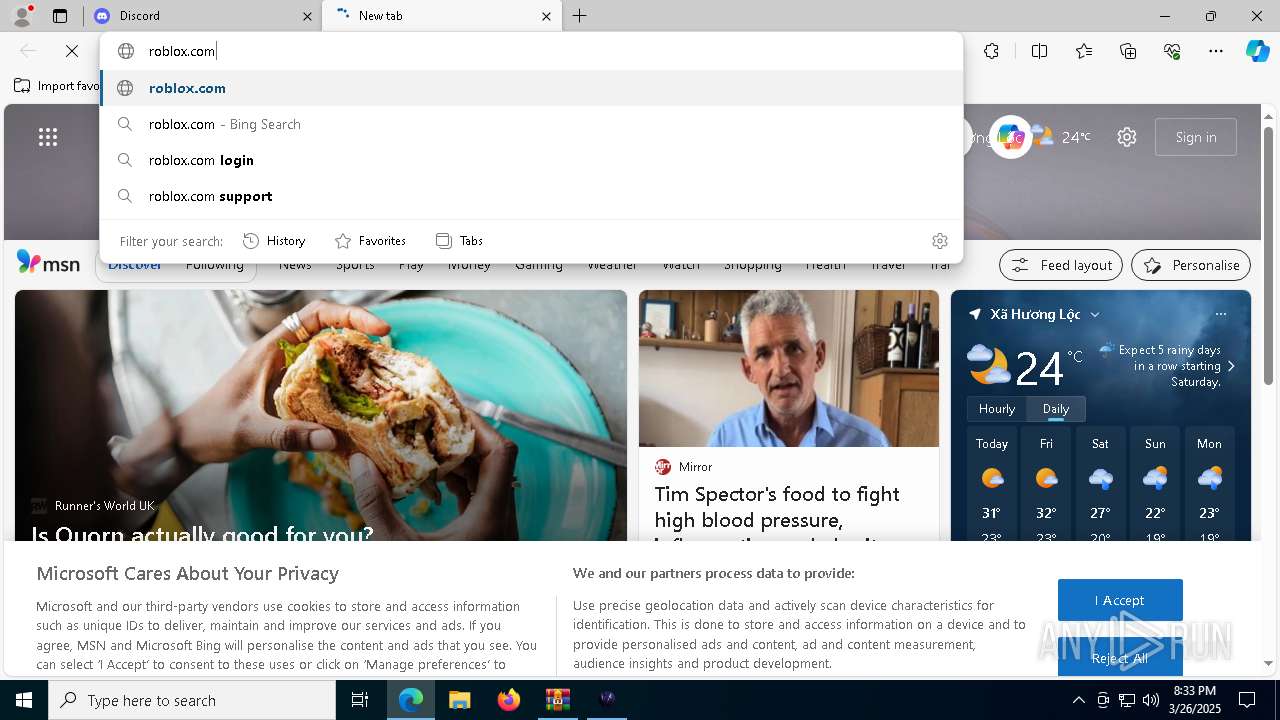Image resolution: width=1280 pixels, height=720 pixels.
Task: Open the notification center icon
Action: [x=1247, y=700]
